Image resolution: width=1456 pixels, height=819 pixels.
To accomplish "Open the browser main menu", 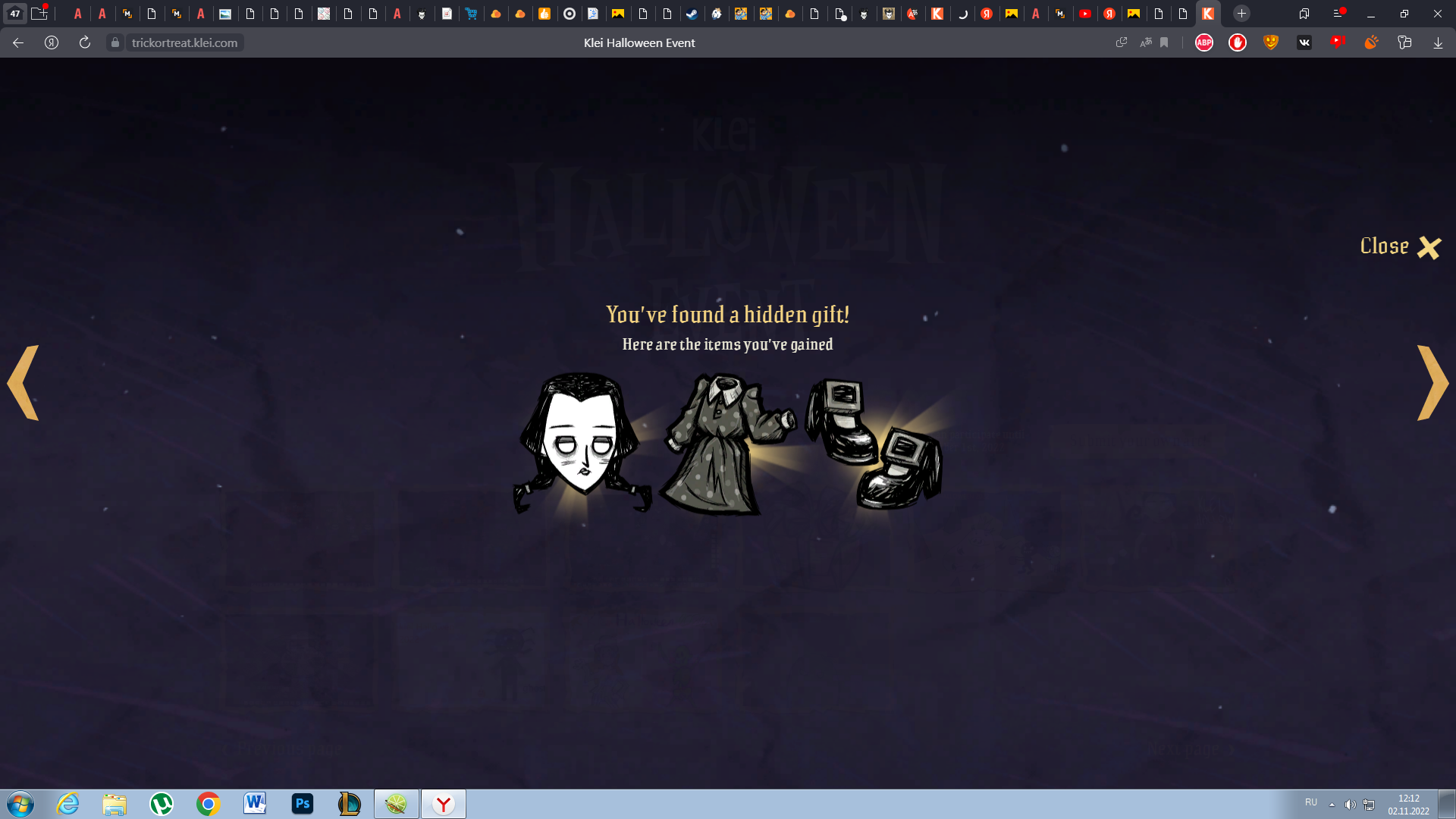I will tap(1338, 14).
